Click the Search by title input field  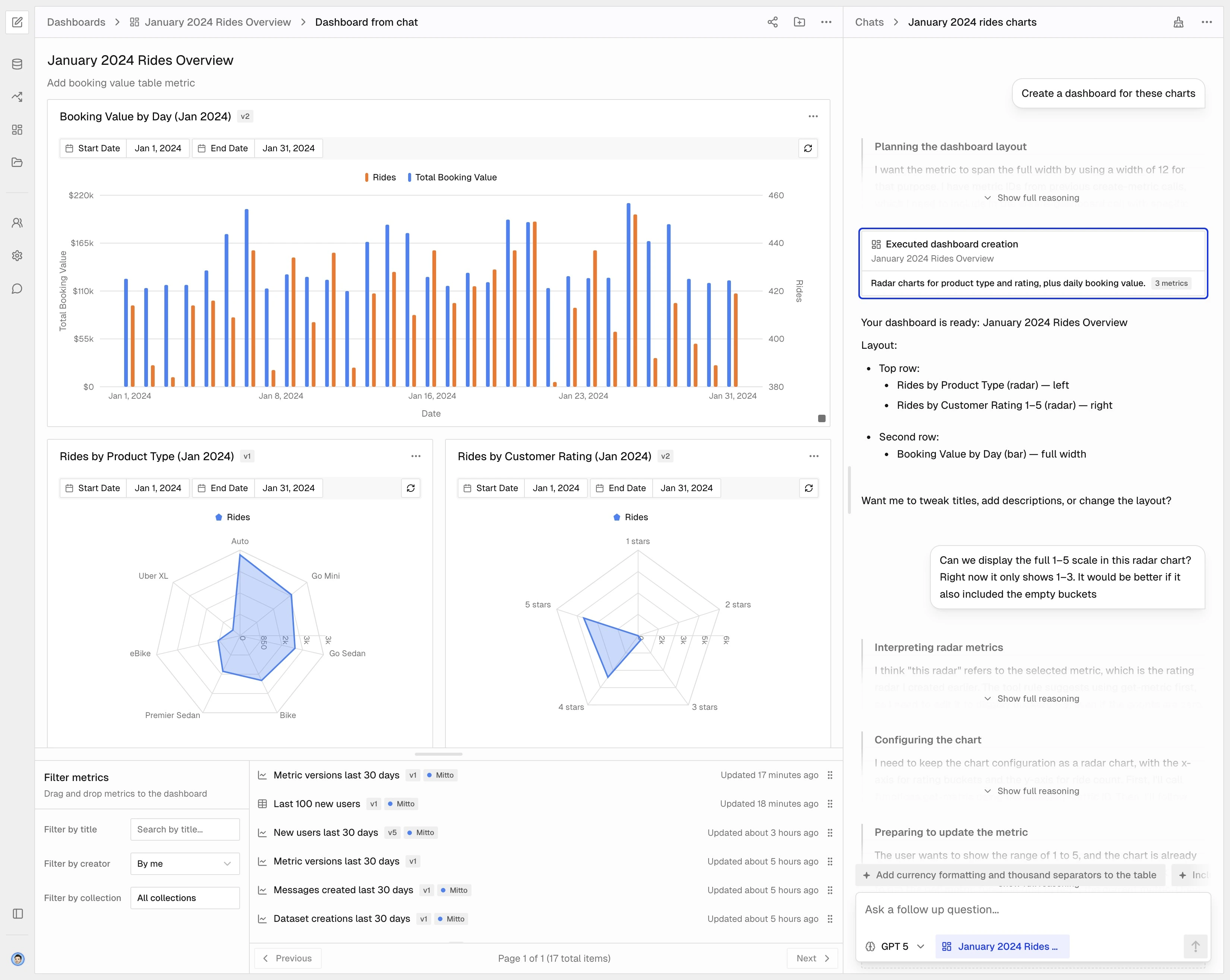(184, 829)
